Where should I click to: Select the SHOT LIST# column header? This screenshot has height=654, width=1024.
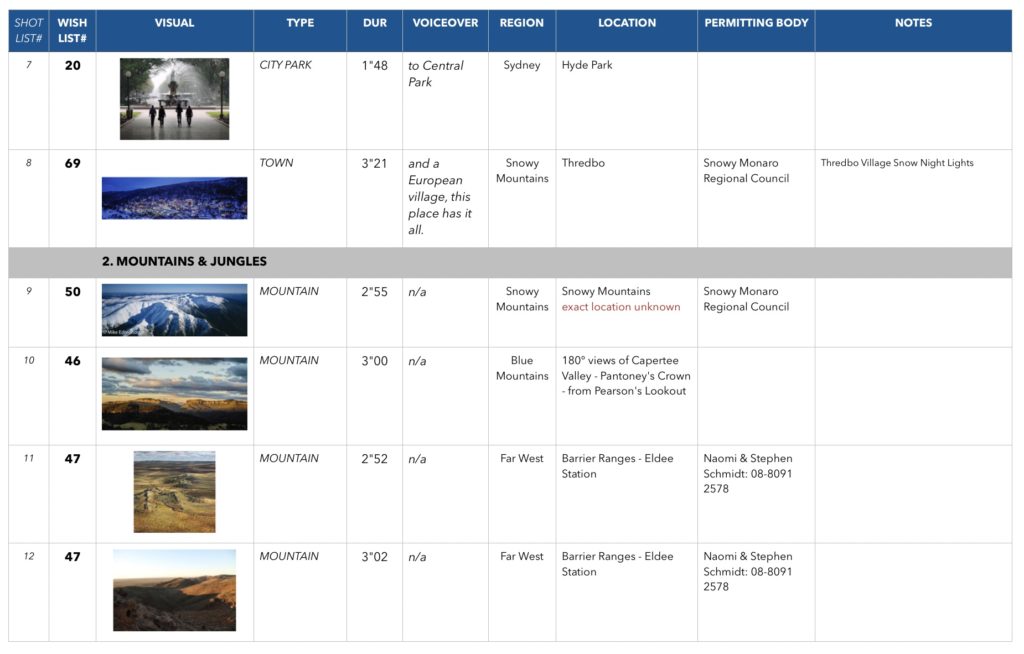pos(29,31)
